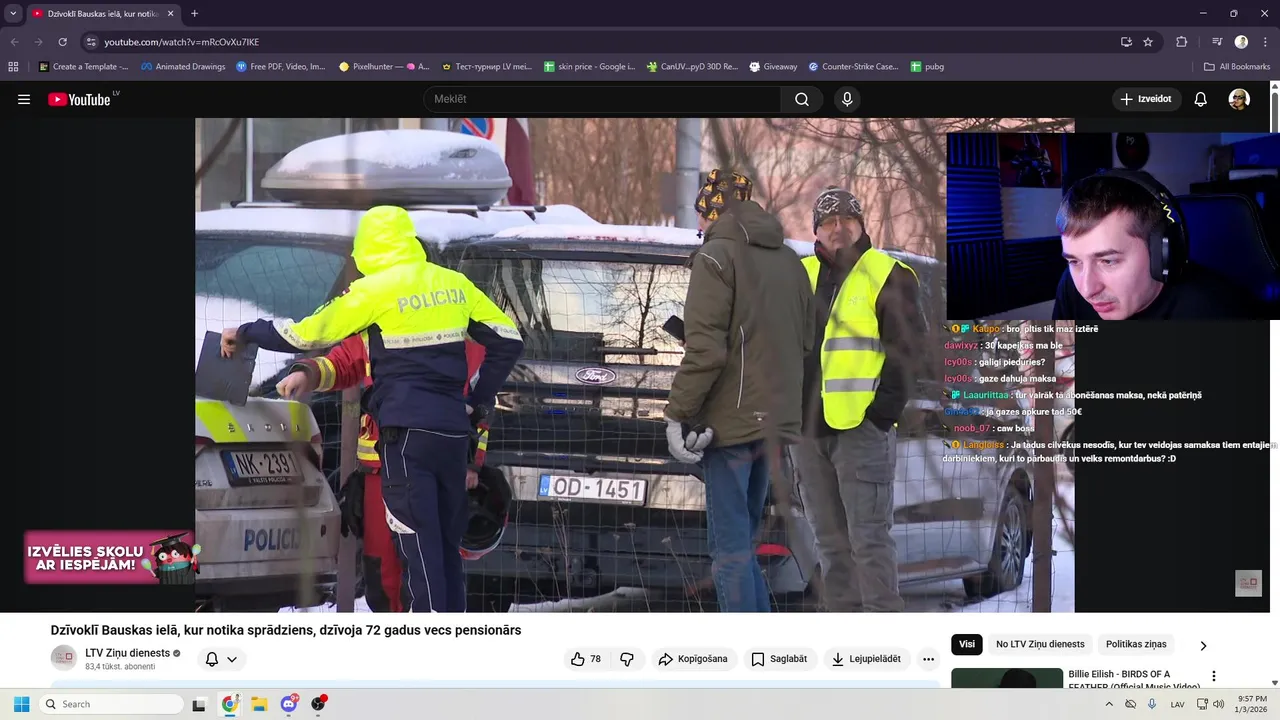
Task: Select the Politikas ziņas filter chip
Action: tap(1136, 645)
